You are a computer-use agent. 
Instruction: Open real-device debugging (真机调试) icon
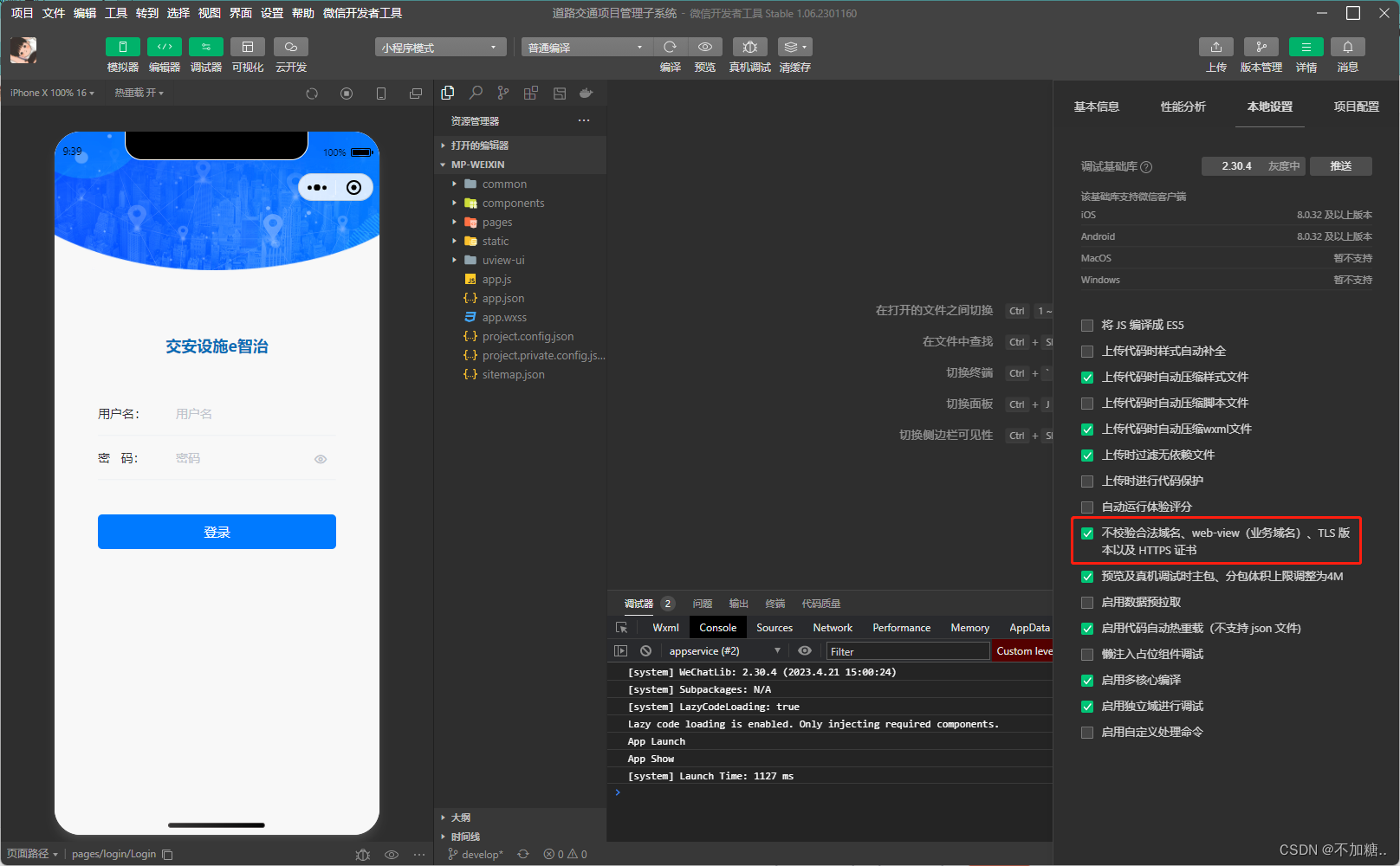[749, 47]
